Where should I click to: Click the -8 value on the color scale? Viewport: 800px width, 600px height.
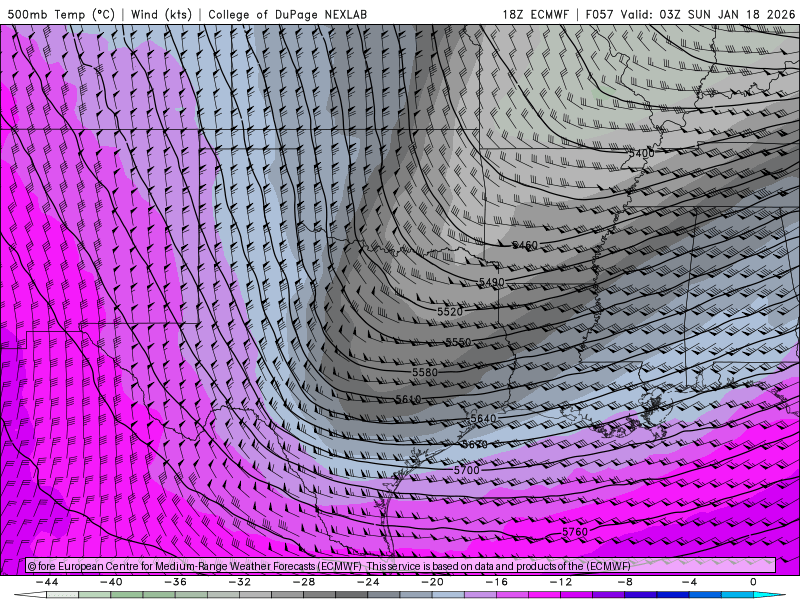coord(625,582)
